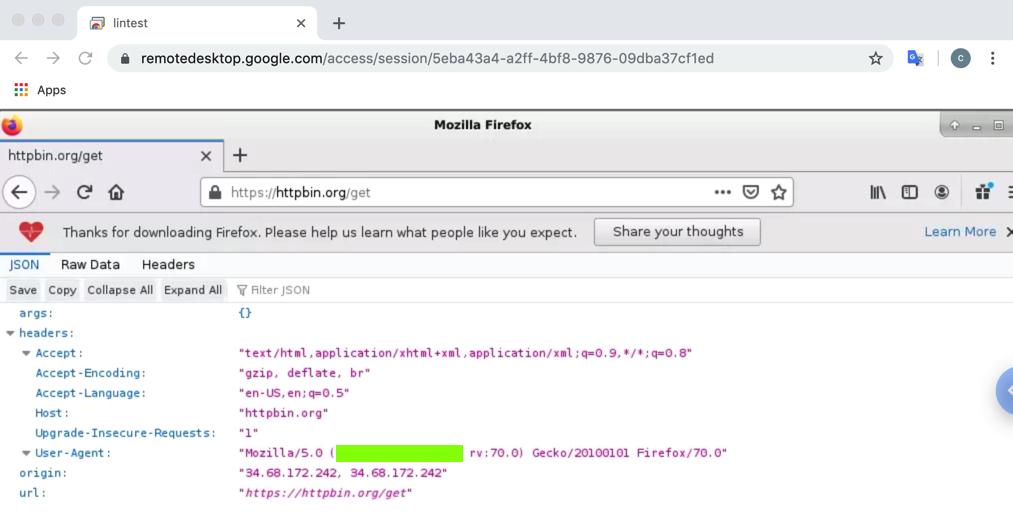Select the args key row
The image size is (1013, 522).
coord(36,313)
